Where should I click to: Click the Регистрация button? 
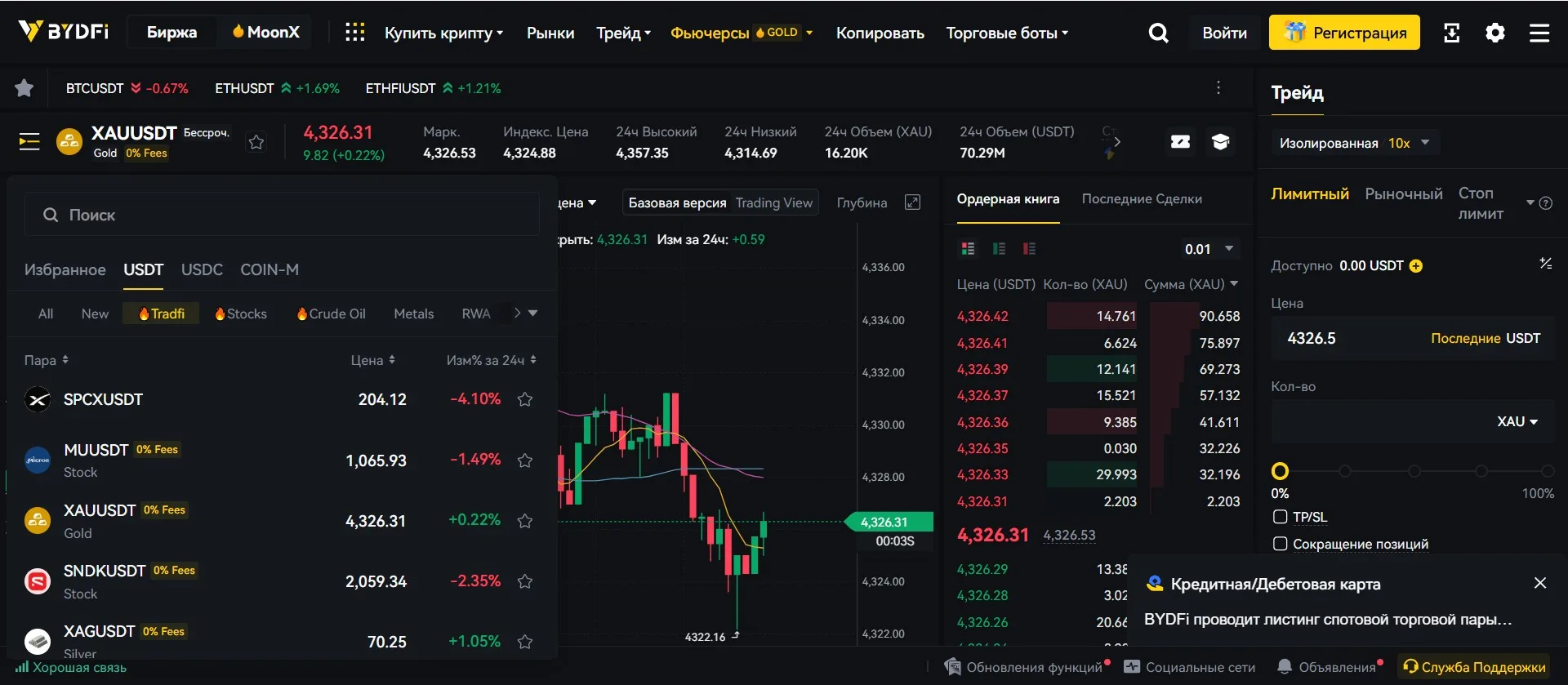click(x=1344, y=33)
